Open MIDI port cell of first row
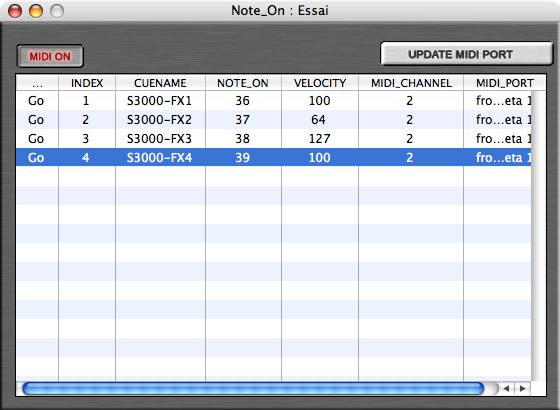This screenshot has width=560, height=410. pyautogui.click(x=498, y=101)
